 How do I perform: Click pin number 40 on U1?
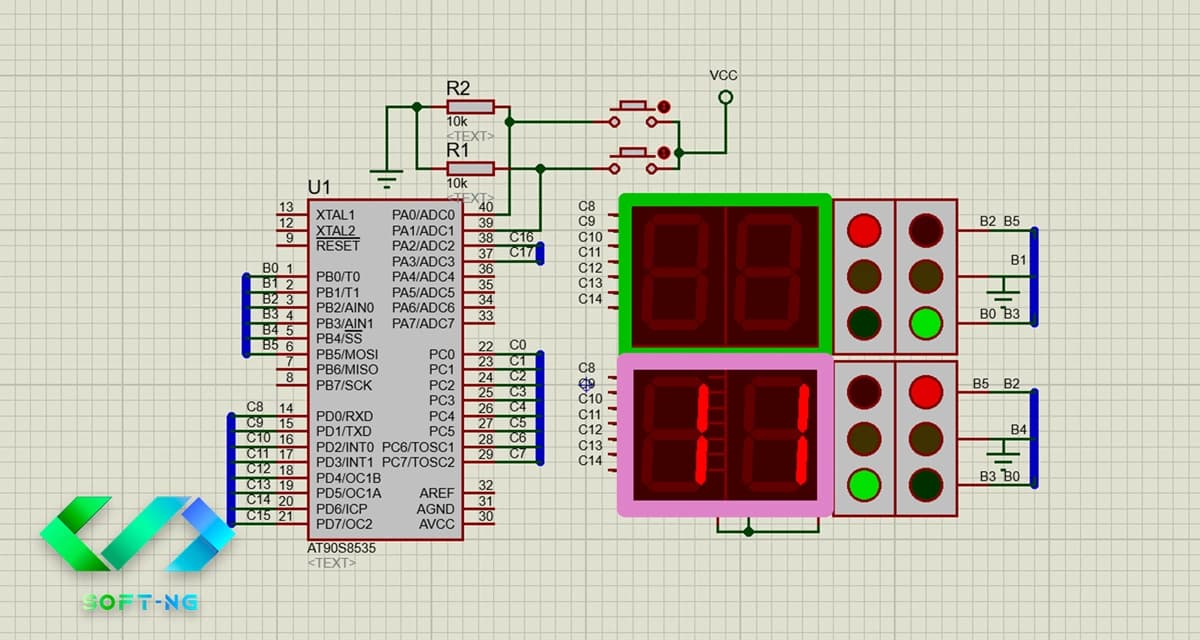pos(486,207)
